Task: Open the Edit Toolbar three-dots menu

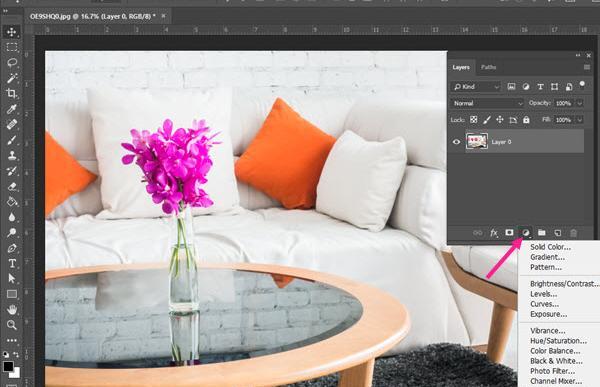Action: (11, 340)
